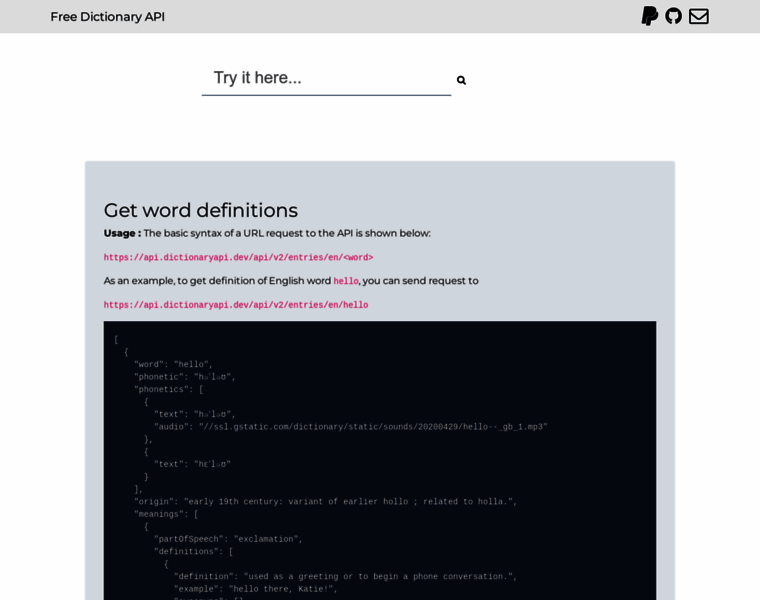Click the "definition" line about greeting
Screen dimensions: 760x600
point(345,577)
